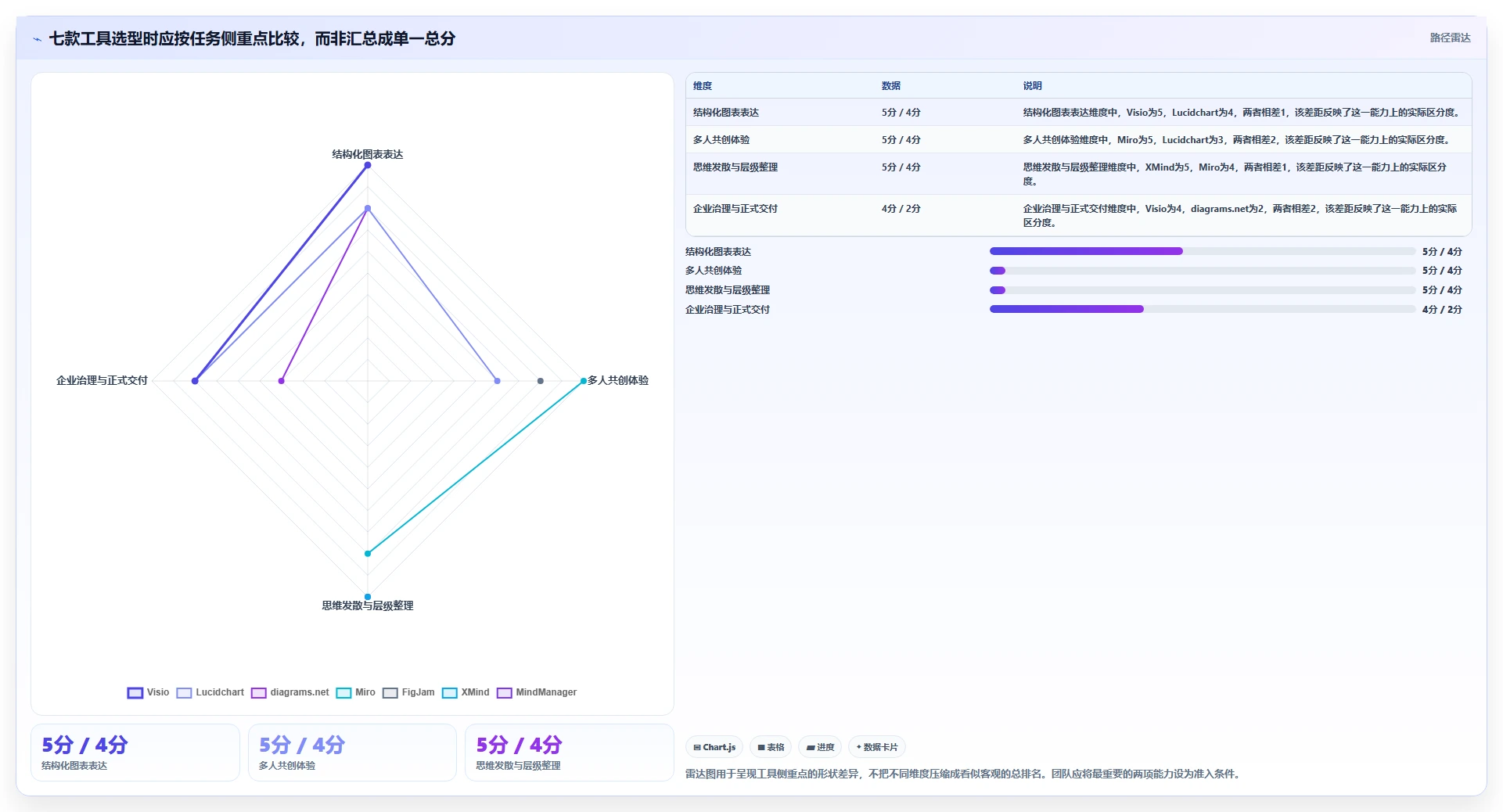Click the 多人共创体验 radar axis label
Viewport: 1503px width, 812px height.
(x=618, y=380)
